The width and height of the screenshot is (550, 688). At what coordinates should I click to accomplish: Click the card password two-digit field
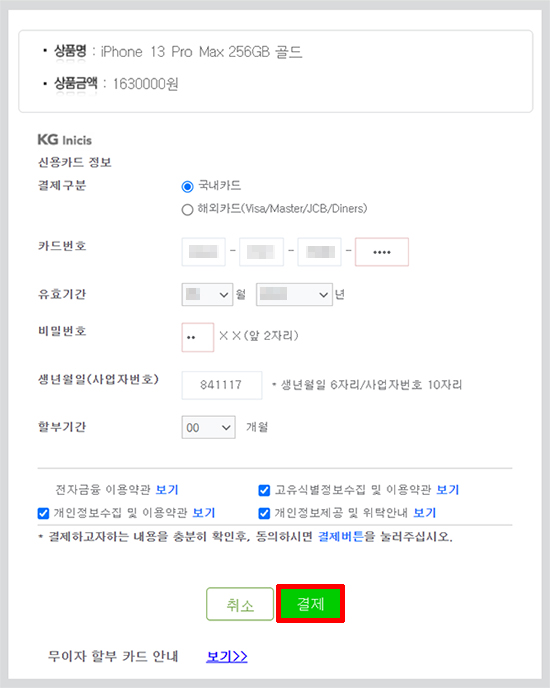point(198,337)
